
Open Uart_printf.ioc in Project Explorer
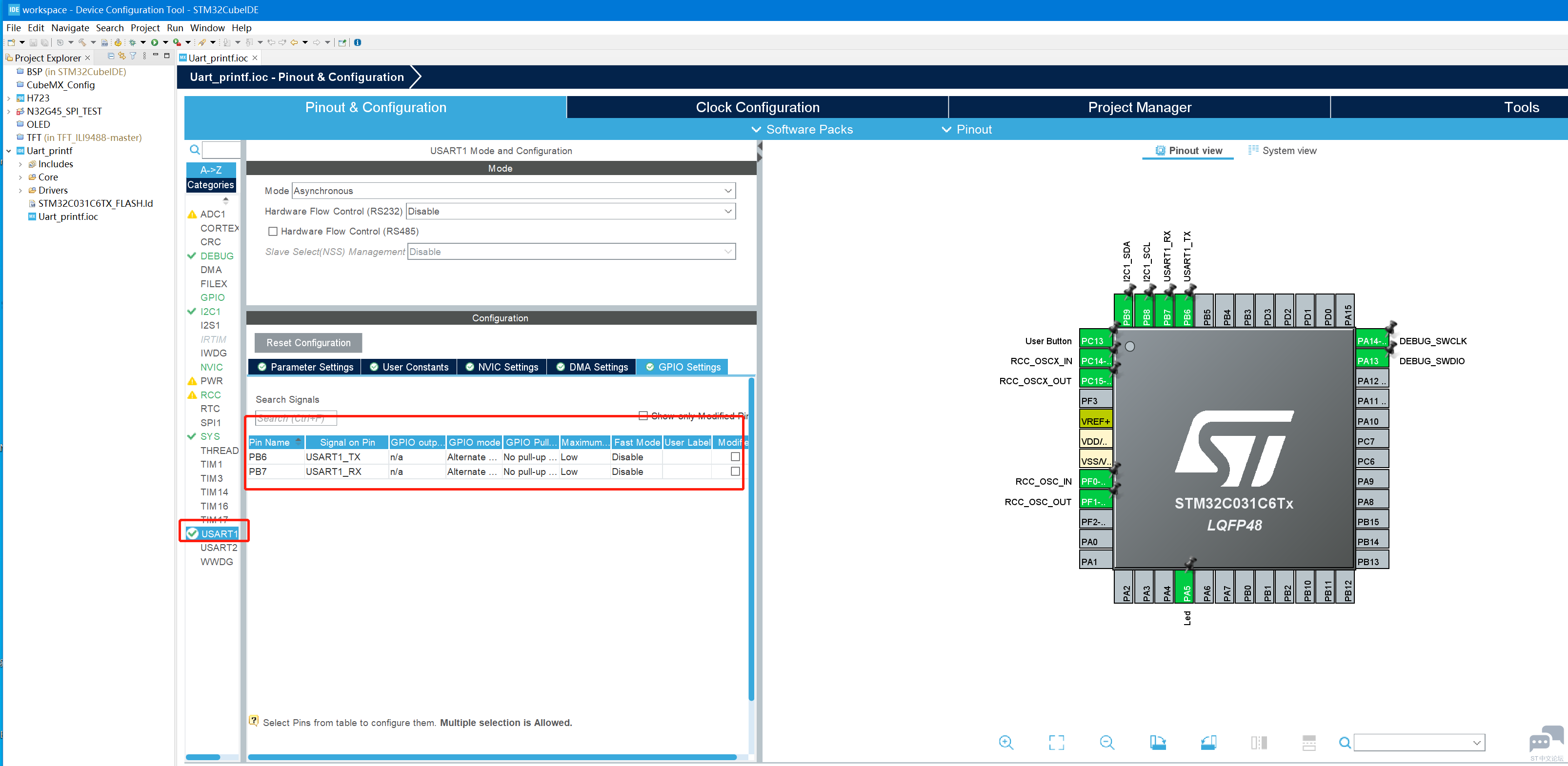pyautogui.click(x=67, y=216)
